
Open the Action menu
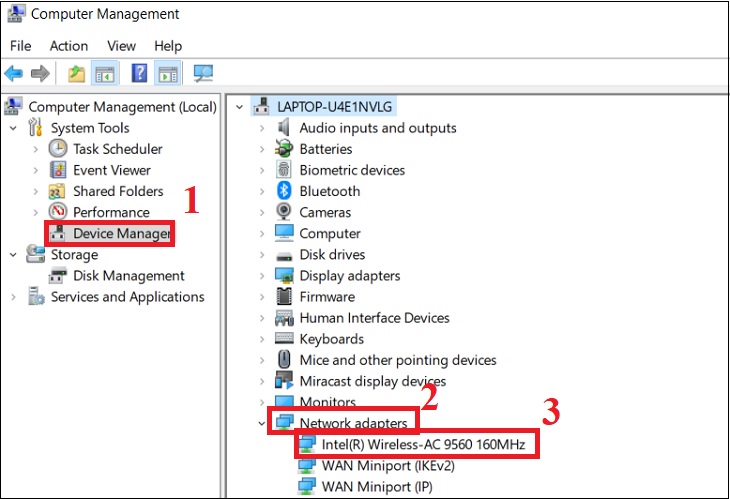pos(69,46)
